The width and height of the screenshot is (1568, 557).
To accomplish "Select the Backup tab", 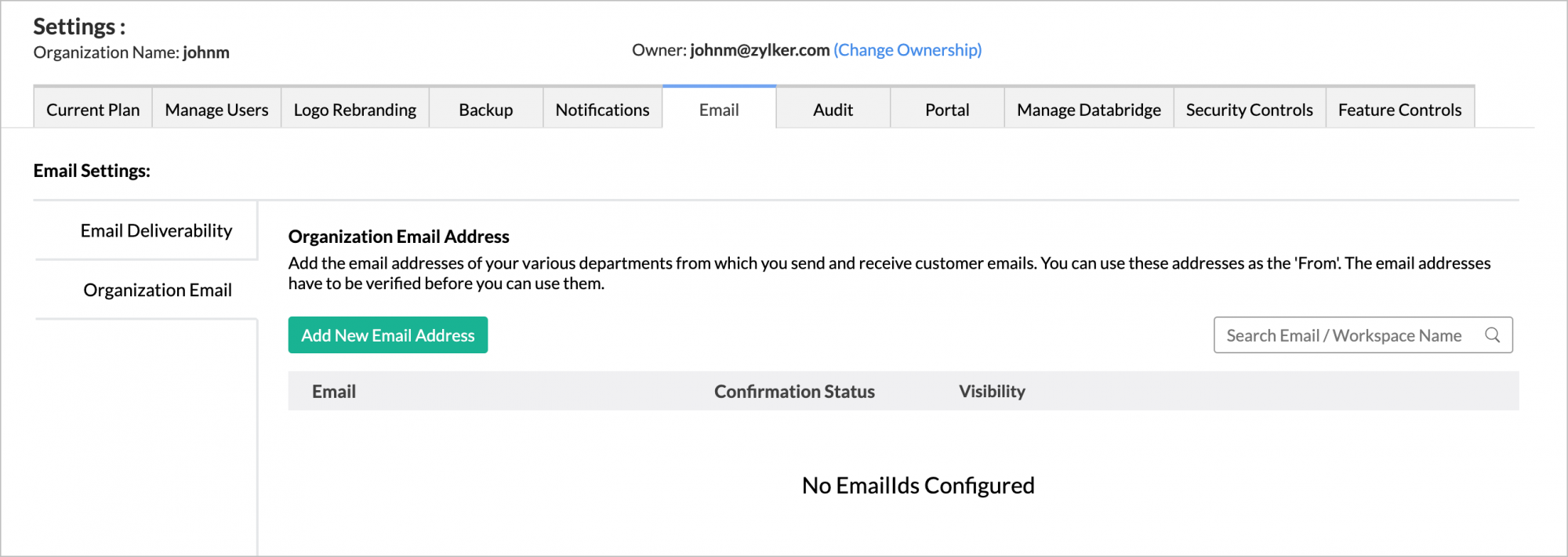I will [x=486, y=109].
